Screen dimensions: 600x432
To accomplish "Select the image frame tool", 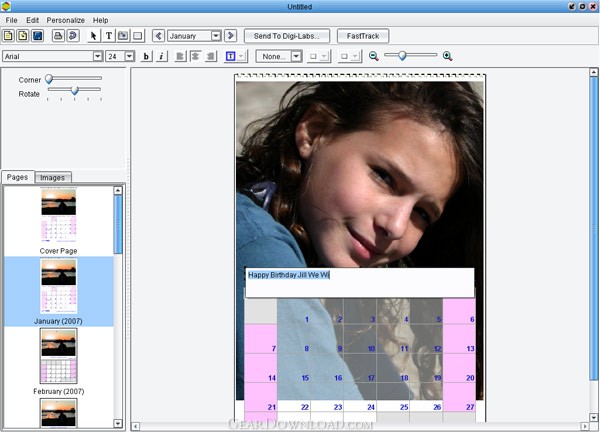I will click(x=123, y=36).
